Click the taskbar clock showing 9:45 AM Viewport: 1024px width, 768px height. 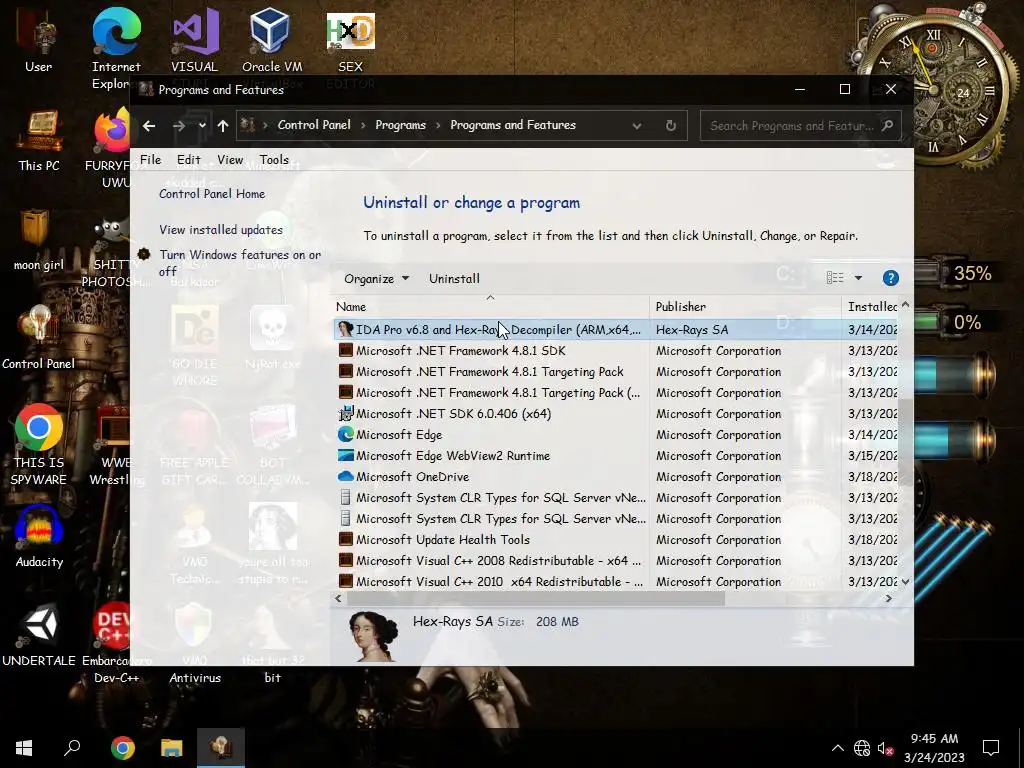tap(934, 748)
